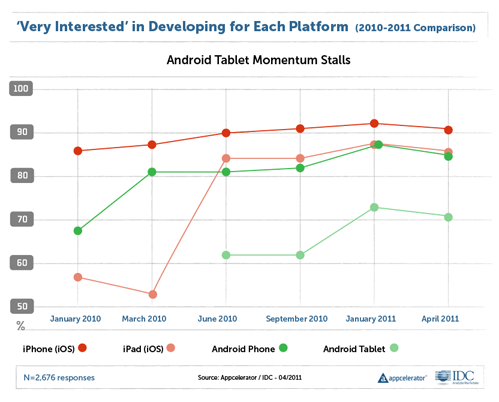Click the Android Tablet point at September 2010

point(300,255)
